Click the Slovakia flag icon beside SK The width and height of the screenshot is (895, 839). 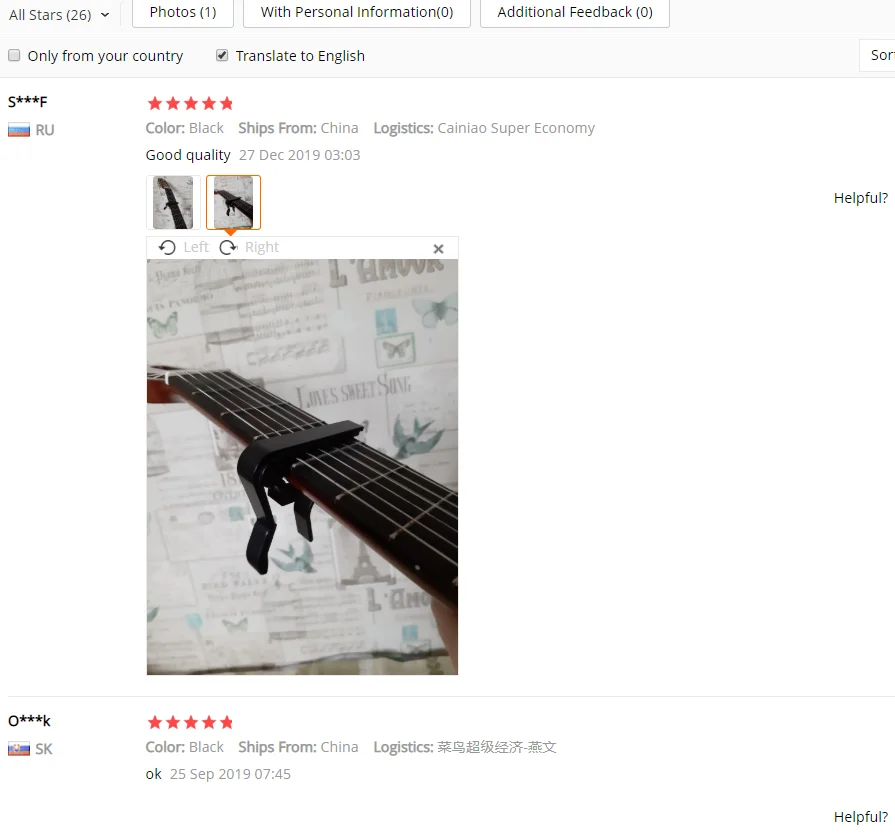[x=19, y=749]
